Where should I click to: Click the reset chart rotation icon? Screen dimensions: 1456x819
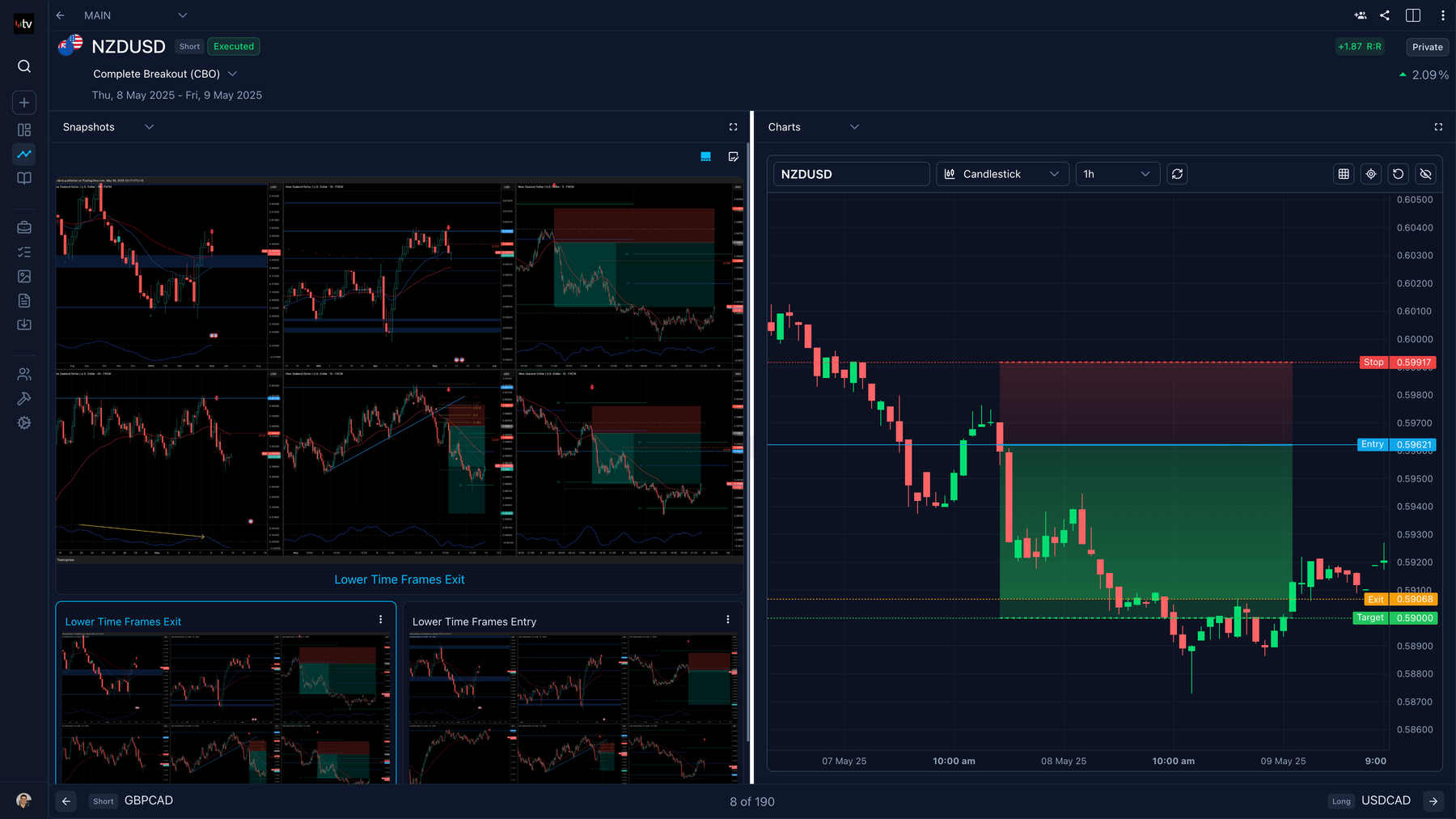click(1399, 173)
